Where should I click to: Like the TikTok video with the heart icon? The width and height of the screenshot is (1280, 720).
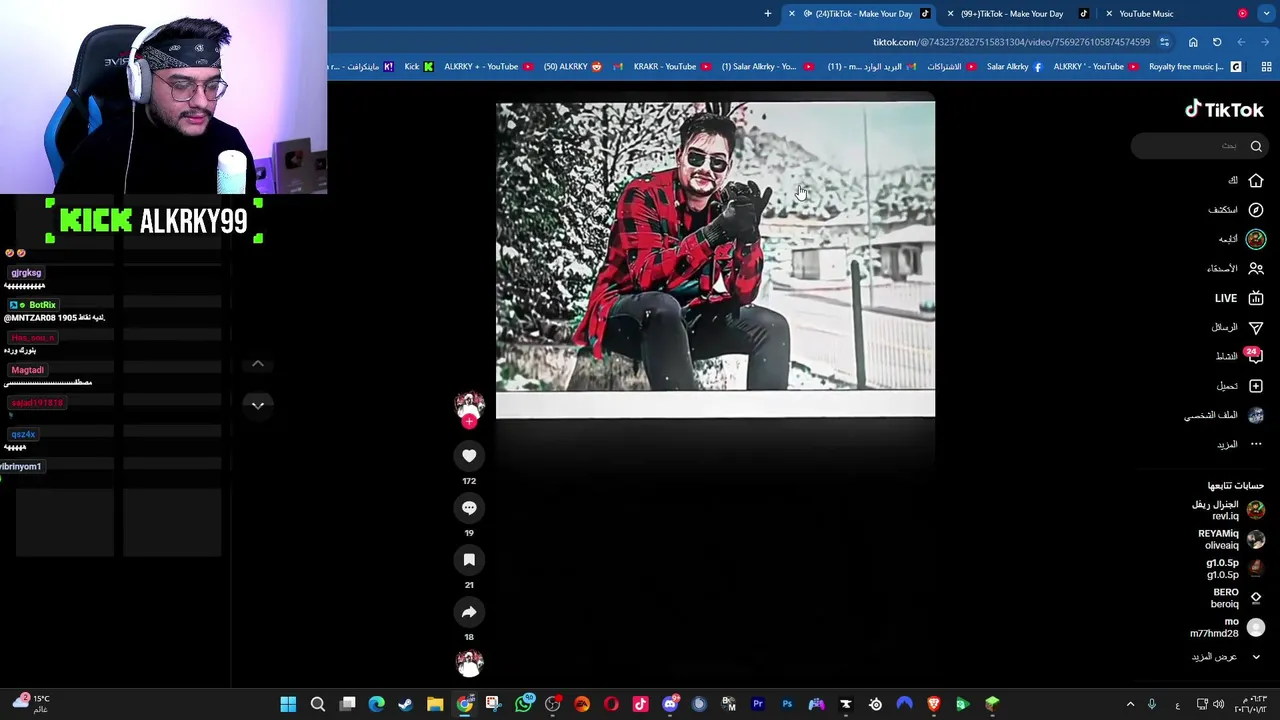click(469, 456)
